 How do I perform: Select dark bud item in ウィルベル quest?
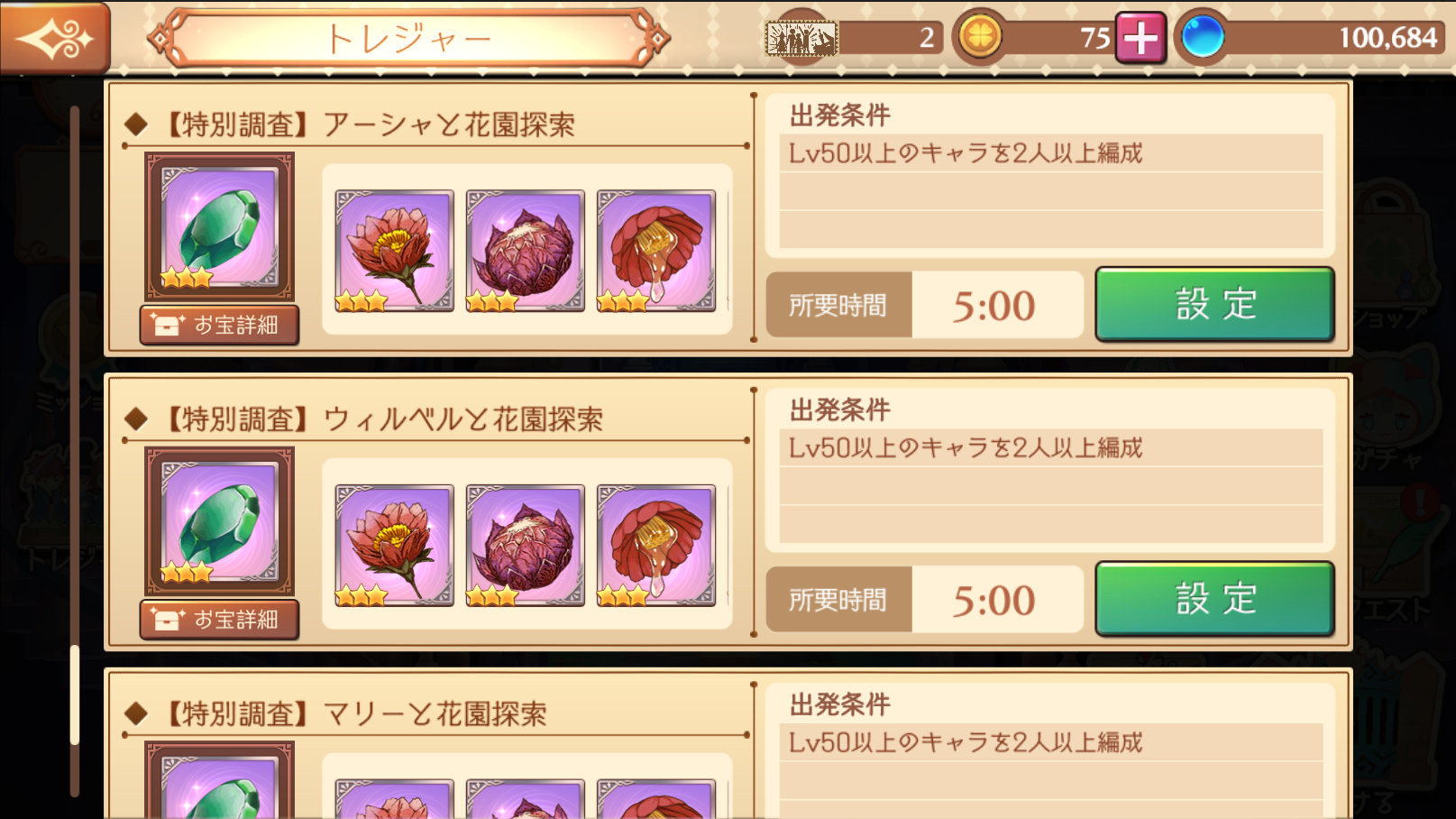point(525,546)
